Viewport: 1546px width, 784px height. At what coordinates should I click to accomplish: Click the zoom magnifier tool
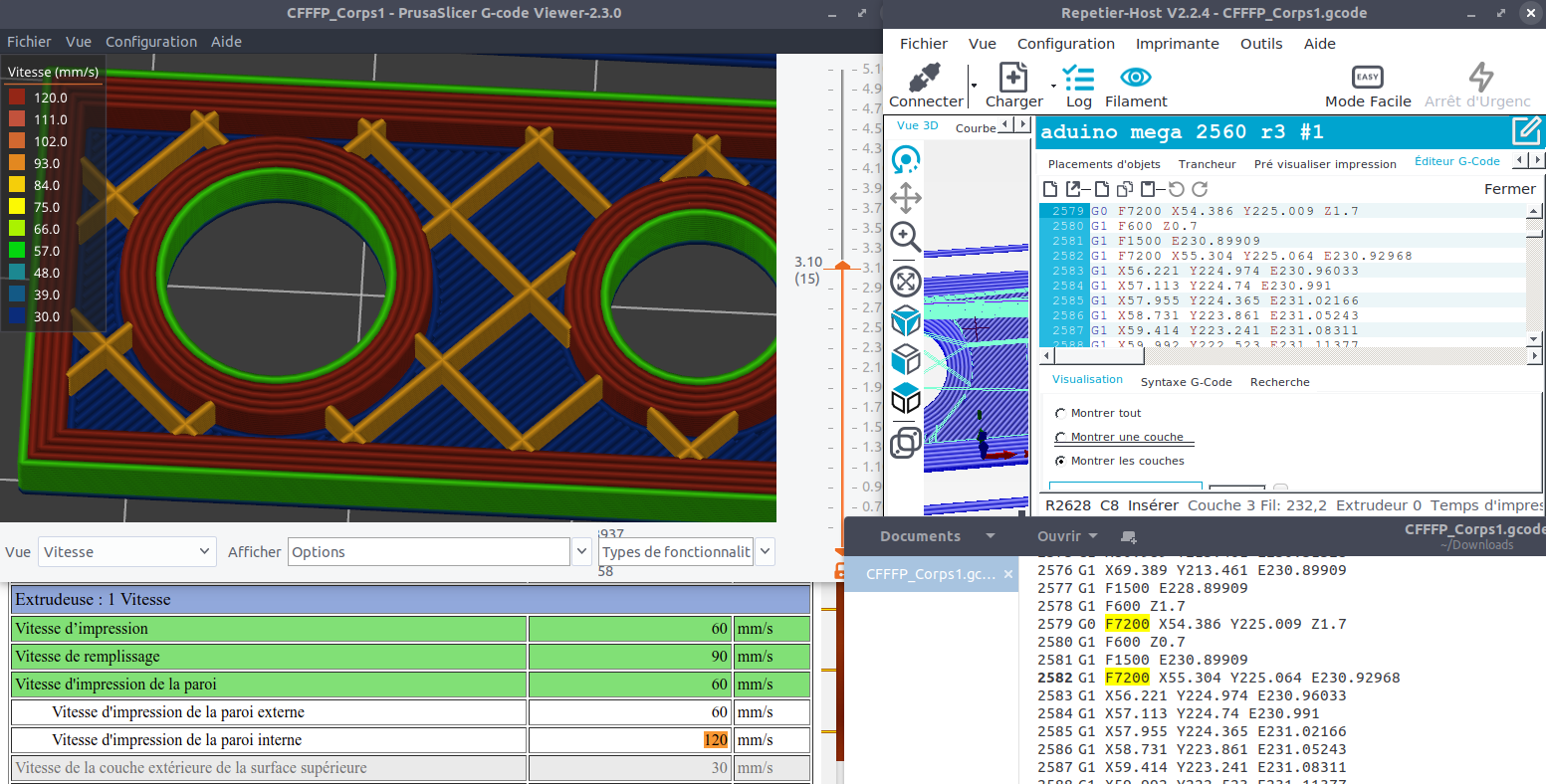[x=905, y=237]
